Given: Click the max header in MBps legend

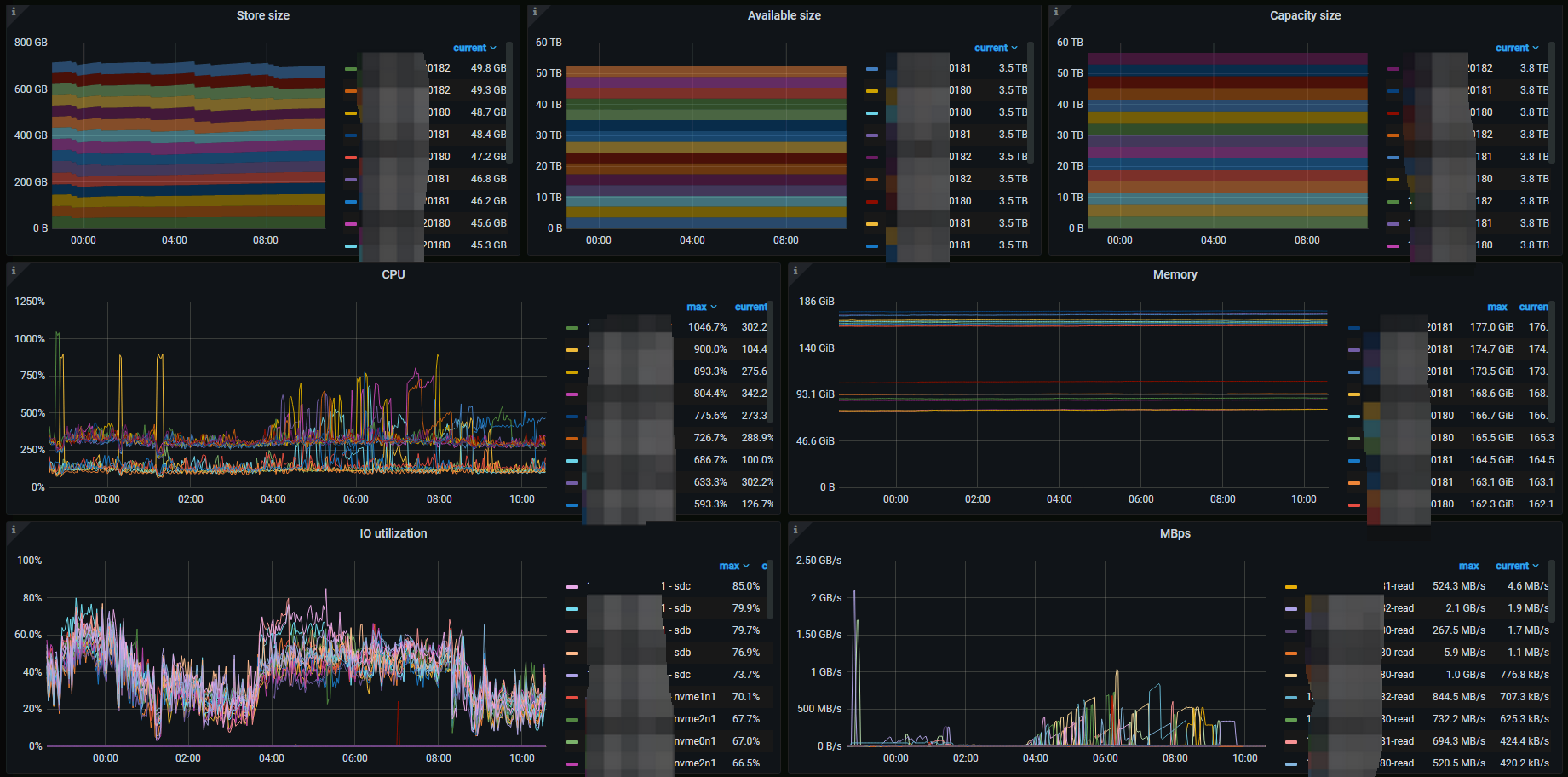Looking at the screenshot, I should tap(1468, 567).
